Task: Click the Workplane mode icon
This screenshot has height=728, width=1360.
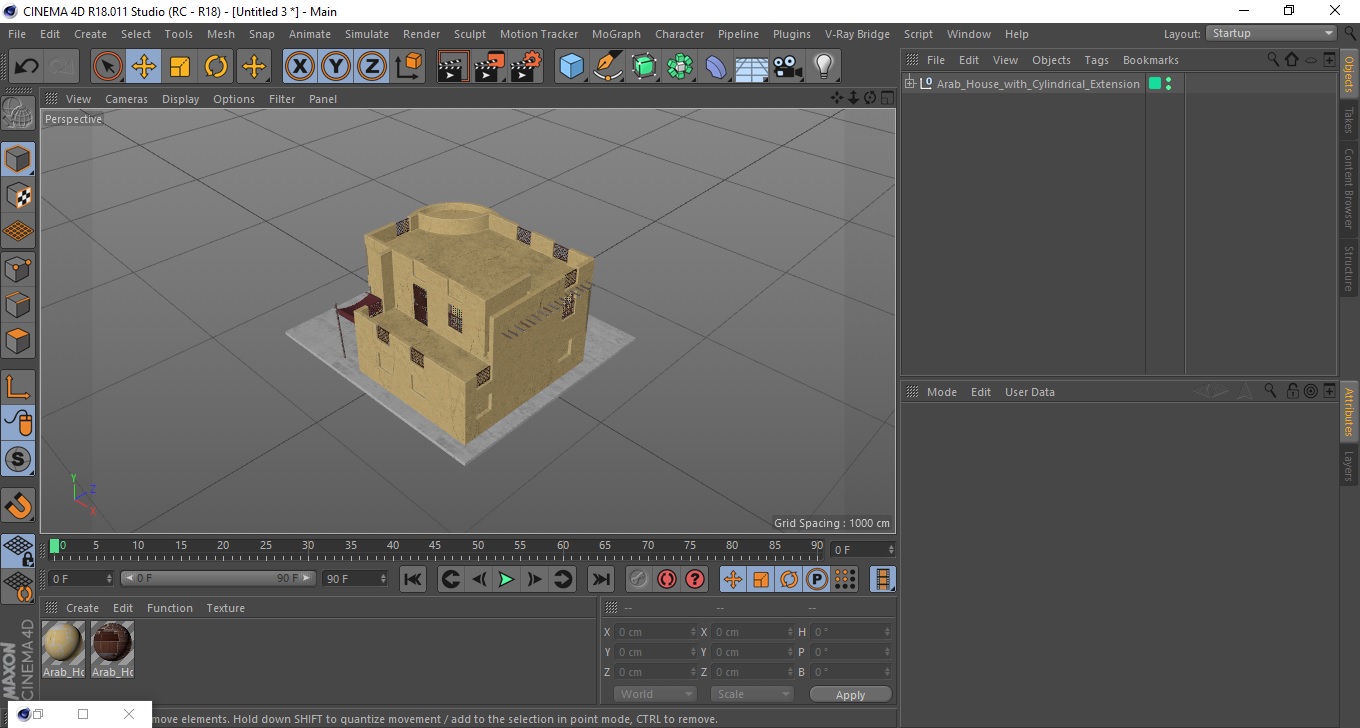Action: point(18,232)
